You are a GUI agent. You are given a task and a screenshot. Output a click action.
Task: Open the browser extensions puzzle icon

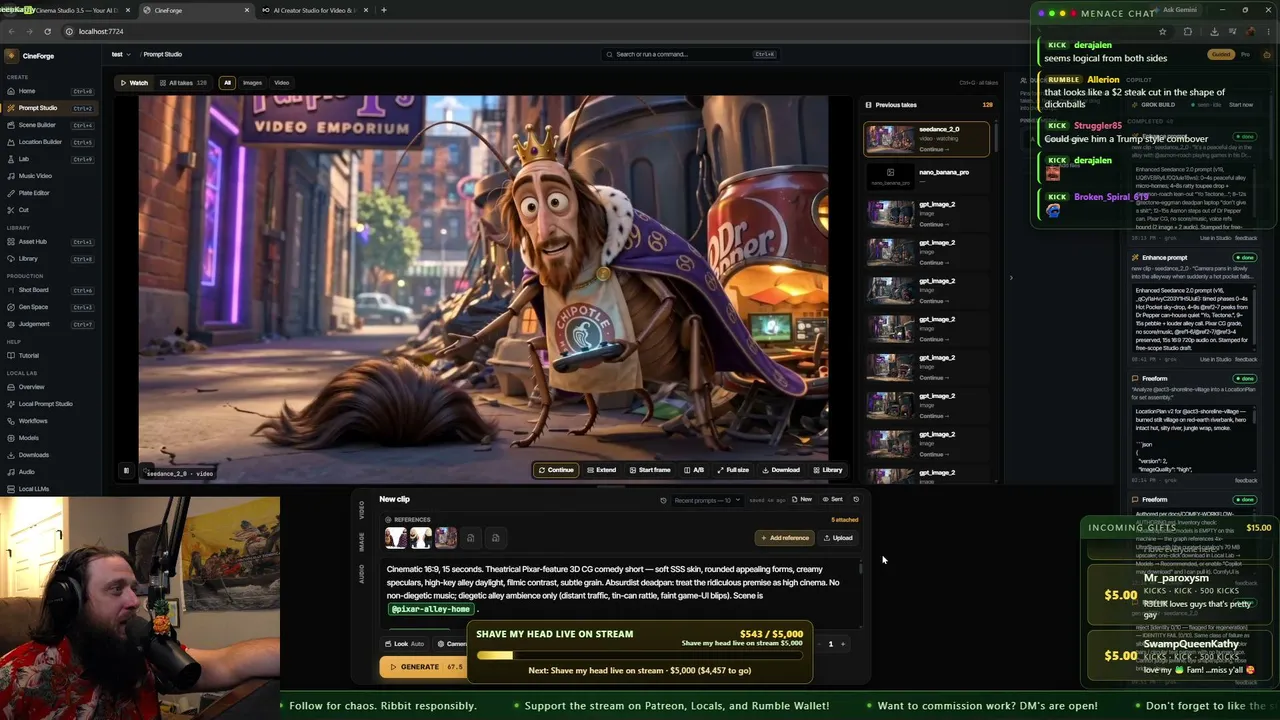pos(1187,31)
